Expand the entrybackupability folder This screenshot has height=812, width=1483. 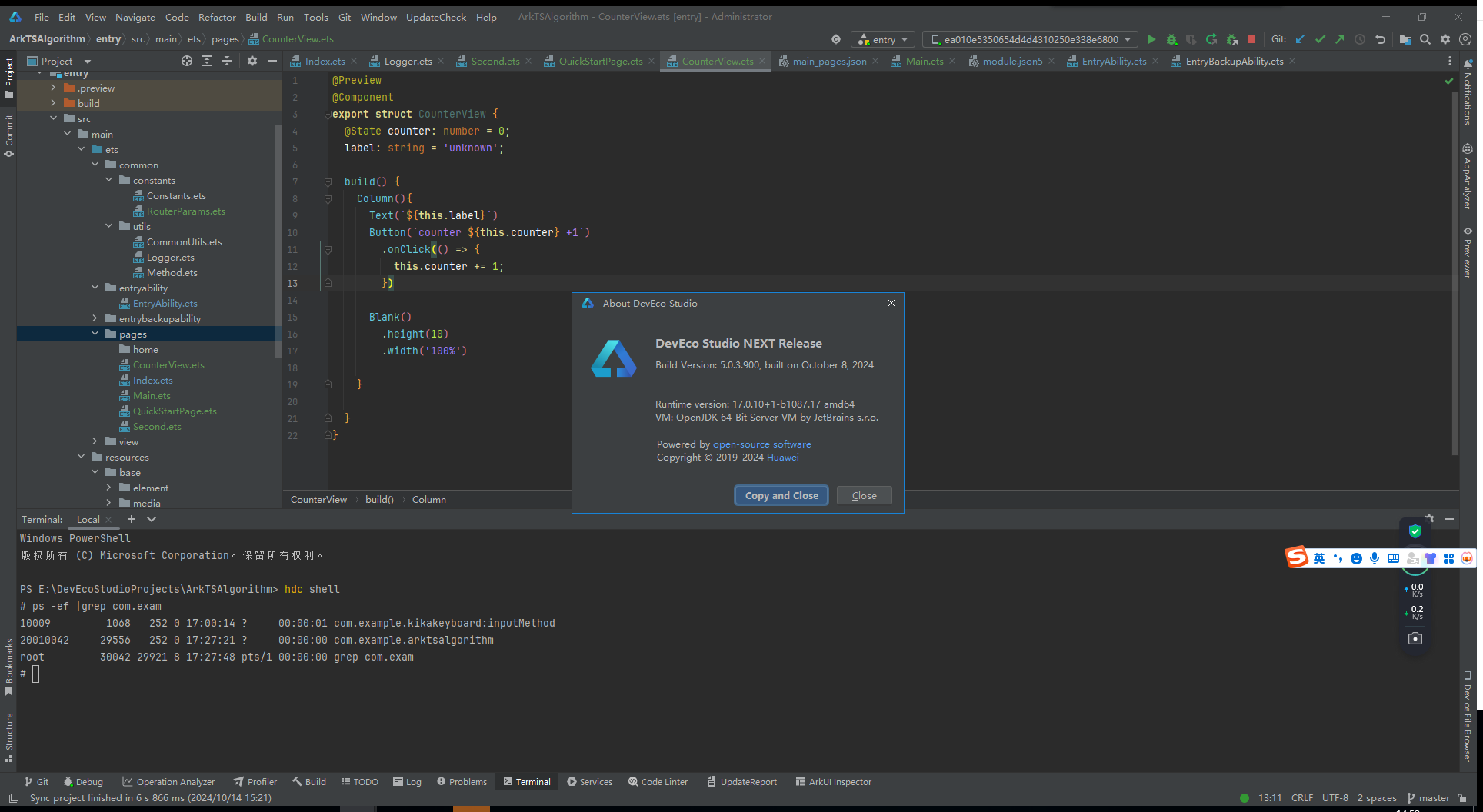pos(95,318)
